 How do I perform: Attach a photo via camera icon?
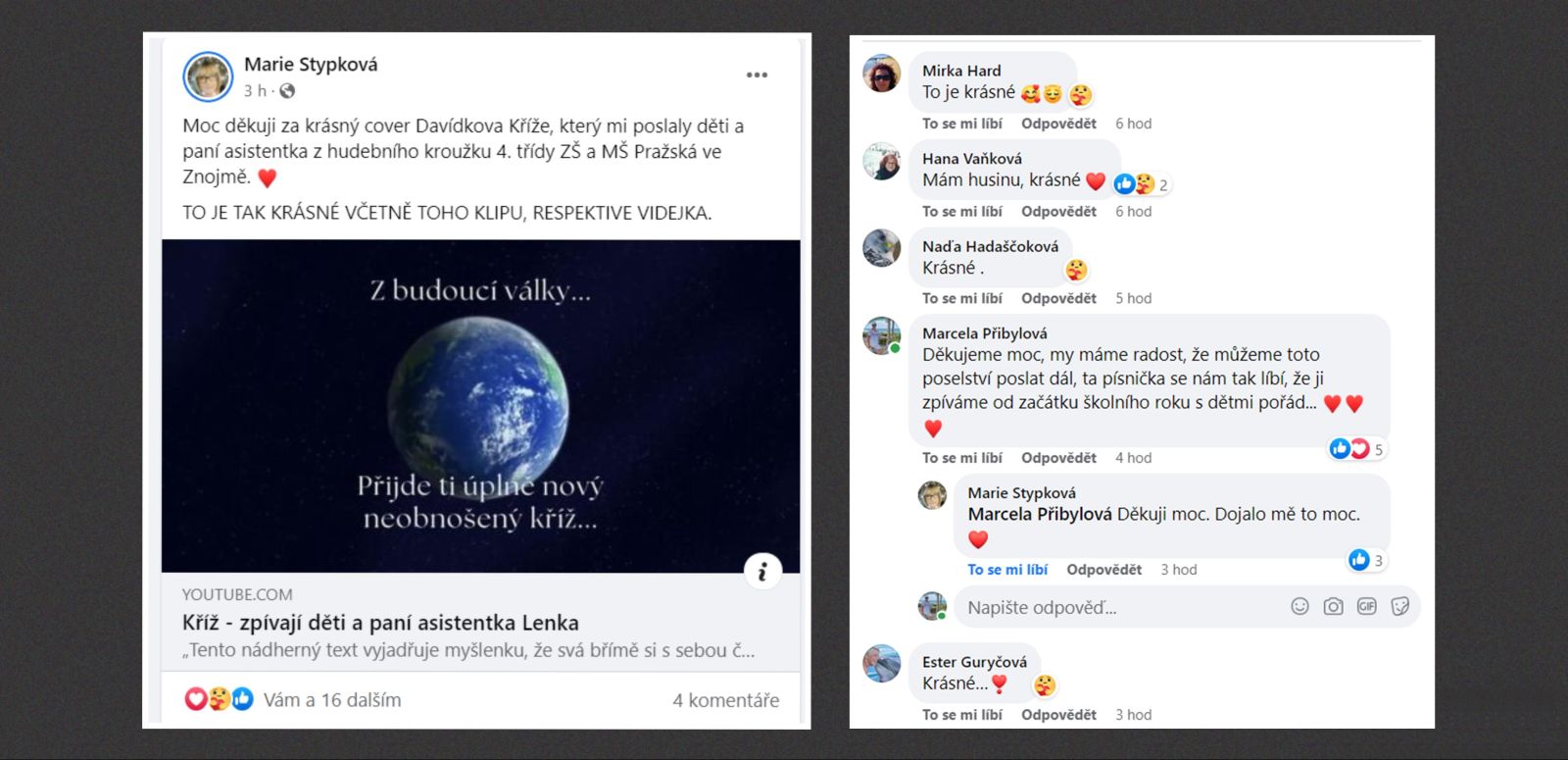[x=1333, y=607]
